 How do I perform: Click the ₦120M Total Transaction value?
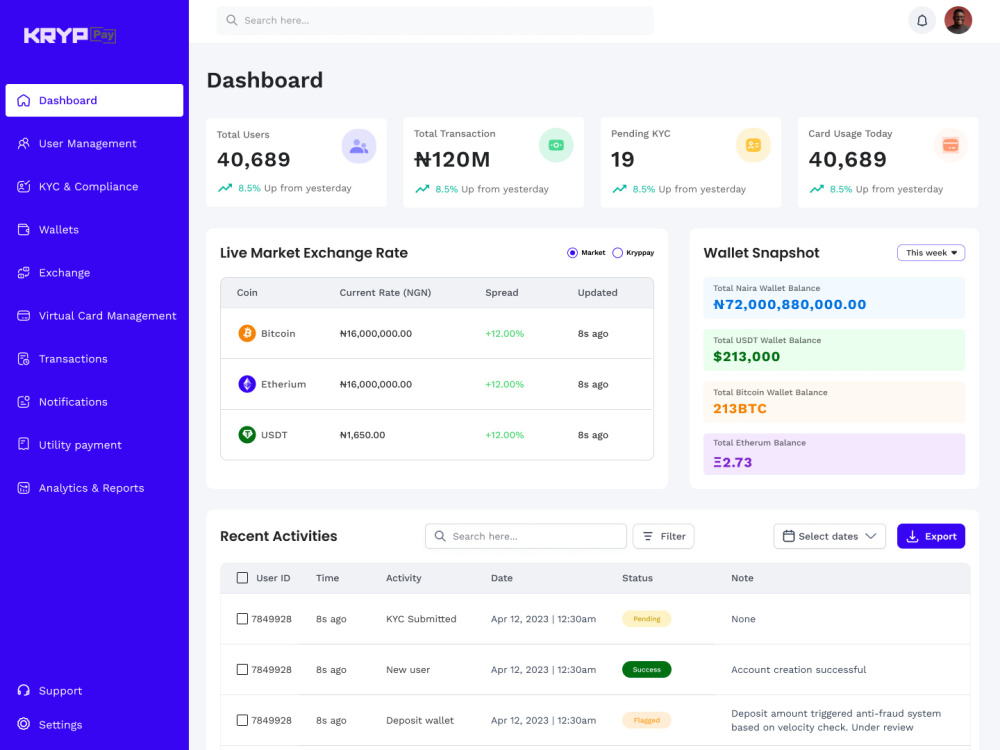click(452, 159)
